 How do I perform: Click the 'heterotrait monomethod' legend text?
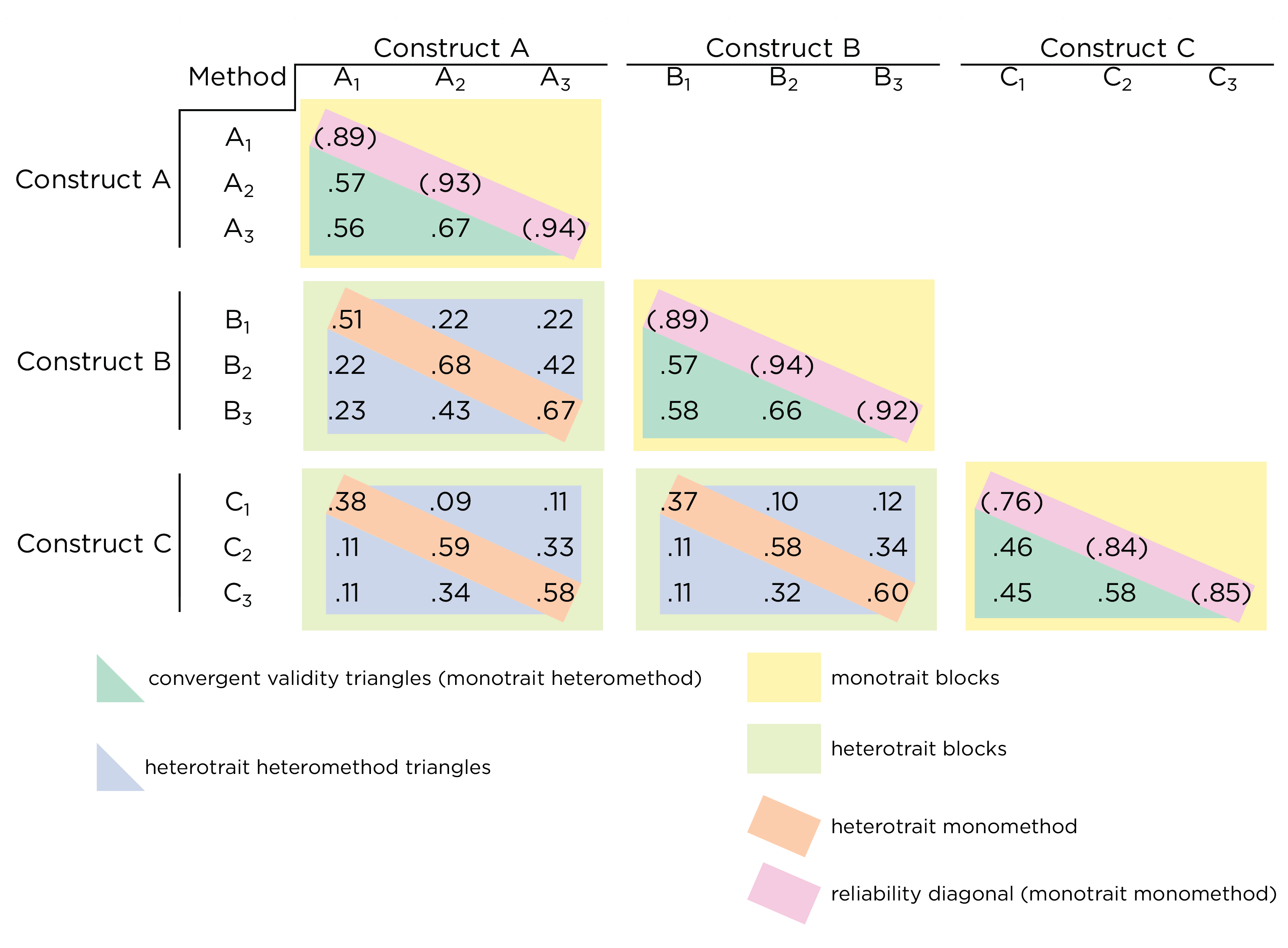954,826
